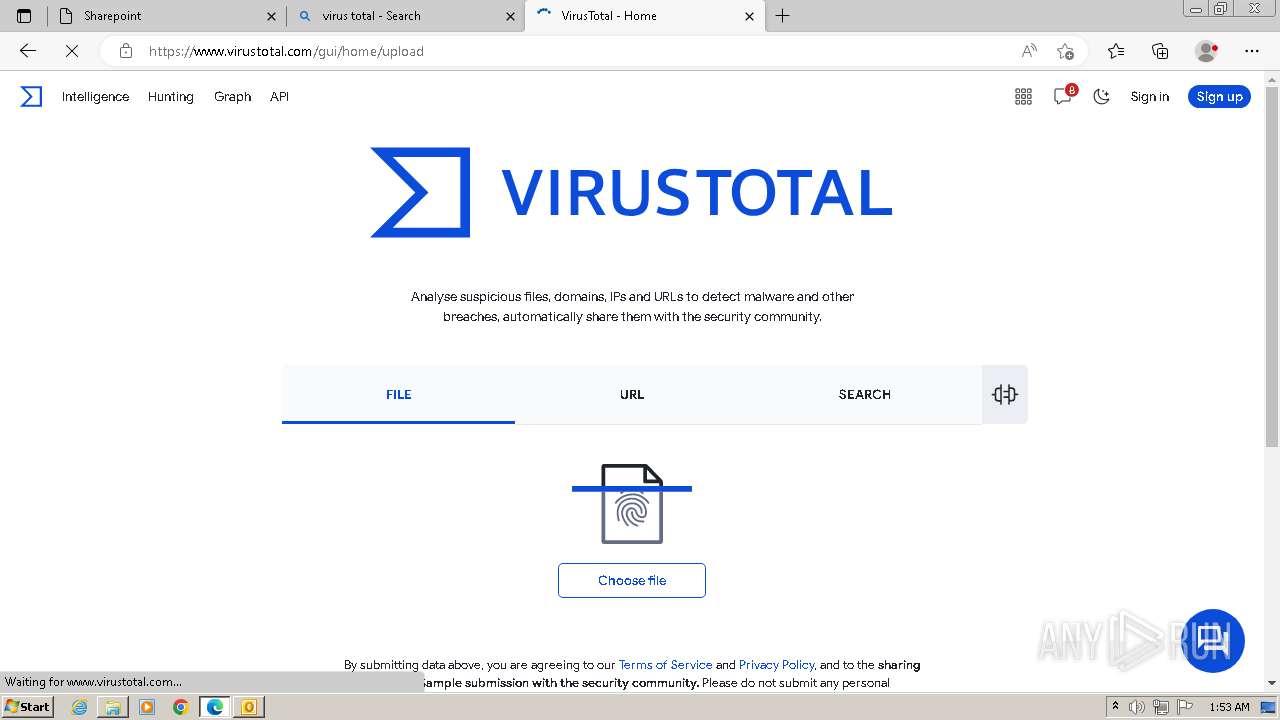This screenshot has height=720, width=1280.
Task: Click the browser back arrow
Action: tap(28, 51)
